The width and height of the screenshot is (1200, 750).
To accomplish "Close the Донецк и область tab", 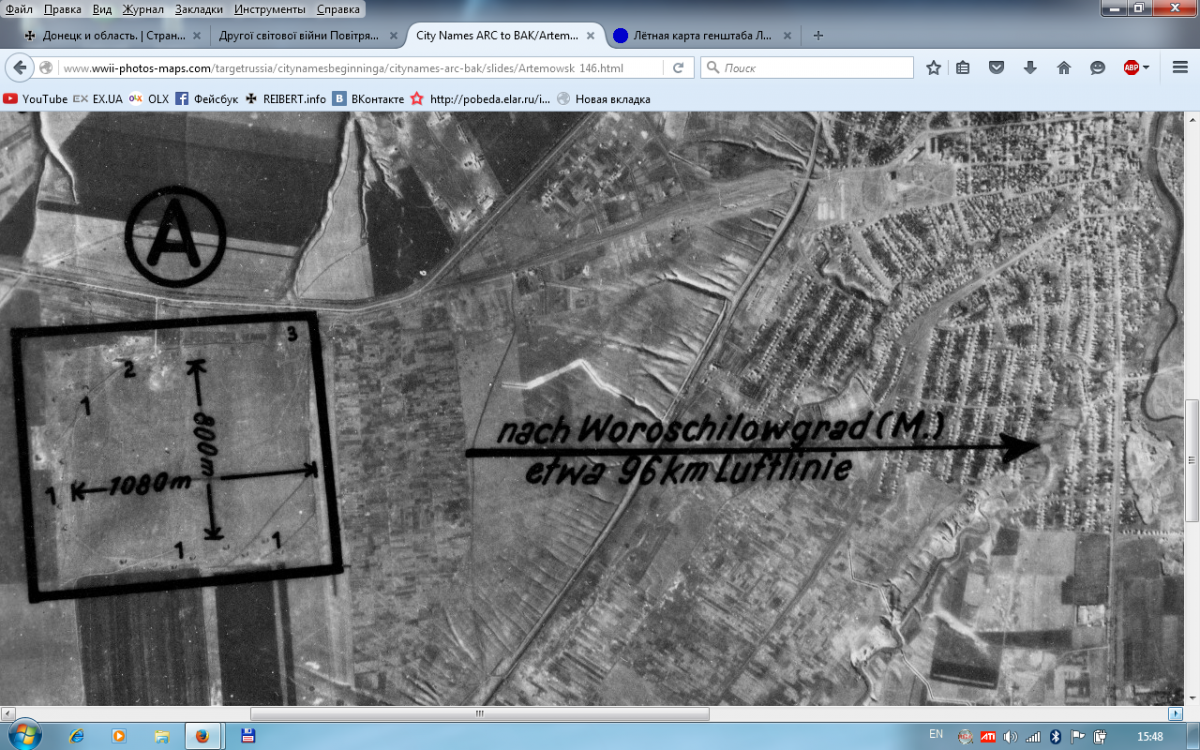I will tap(196, 35).
